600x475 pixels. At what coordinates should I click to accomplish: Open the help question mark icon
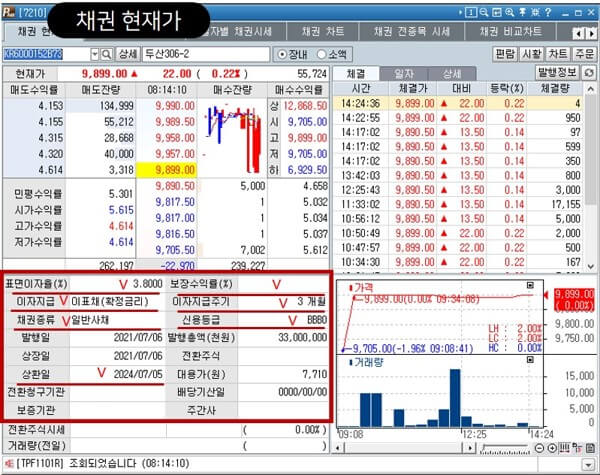pyautogui.click(x=548, y=12)
